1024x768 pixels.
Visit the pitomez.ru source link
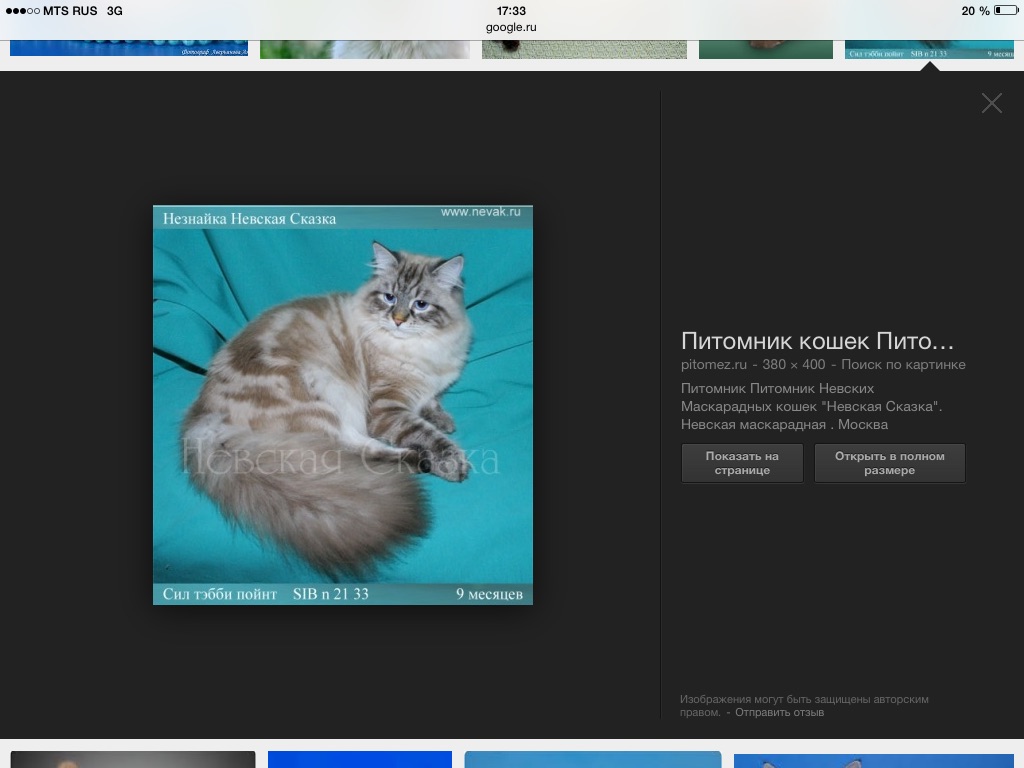(713, 365)
